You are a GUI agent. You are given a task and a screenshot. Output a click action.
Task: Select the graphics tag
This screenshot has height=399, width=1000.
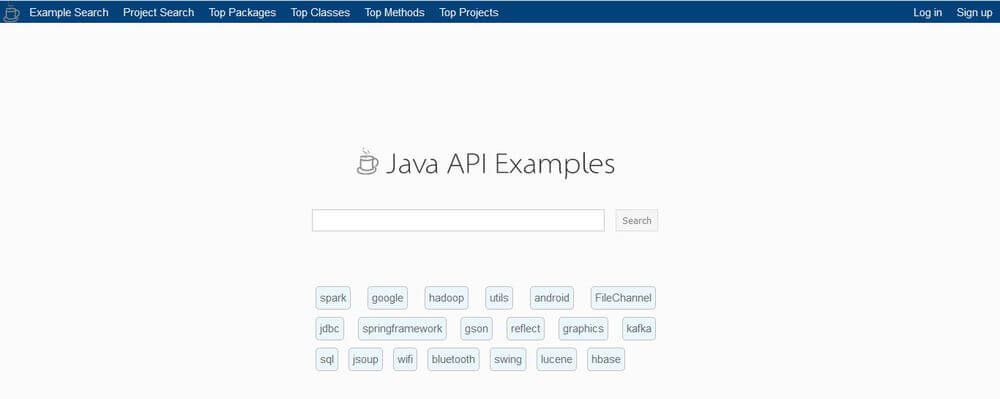(x=583, y=329)
